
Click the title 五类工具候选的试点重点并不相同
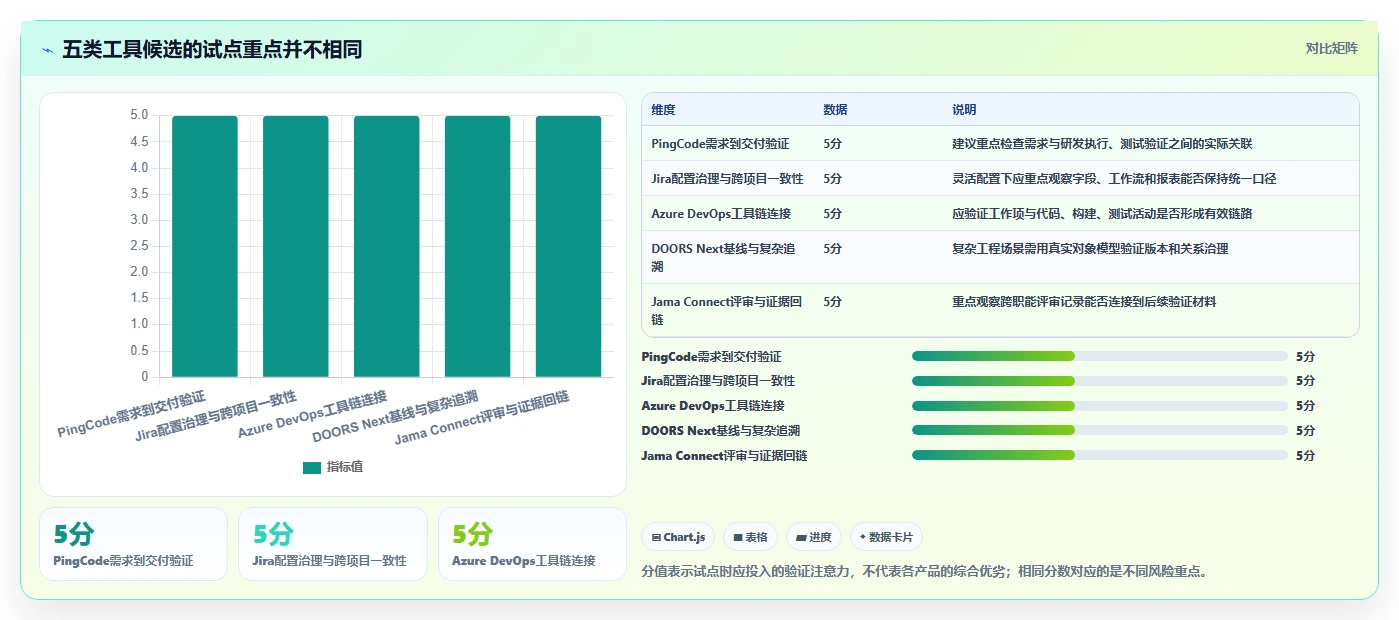click(x=212, y=49)
